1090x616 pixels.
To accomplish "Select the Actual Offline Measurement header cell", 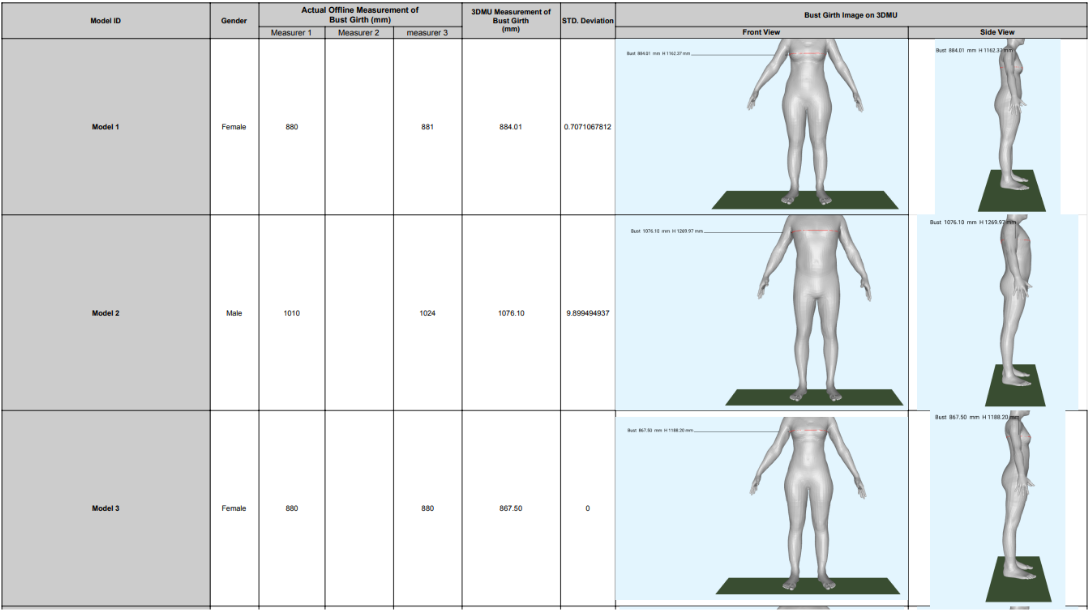I will coord(358,15).
